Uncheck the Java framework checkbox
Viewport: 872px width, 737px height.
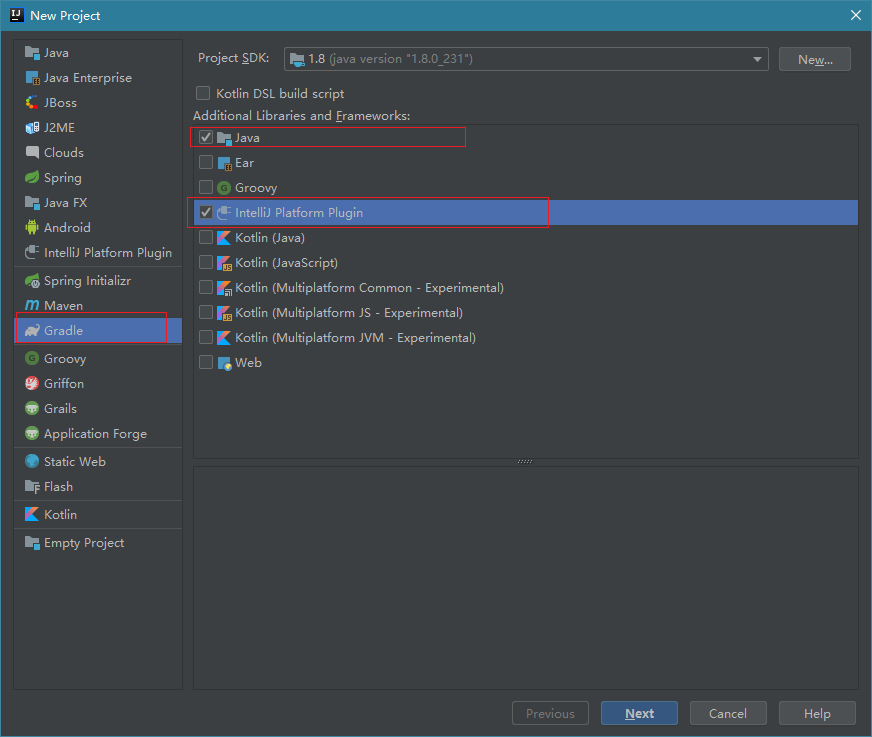206,137
